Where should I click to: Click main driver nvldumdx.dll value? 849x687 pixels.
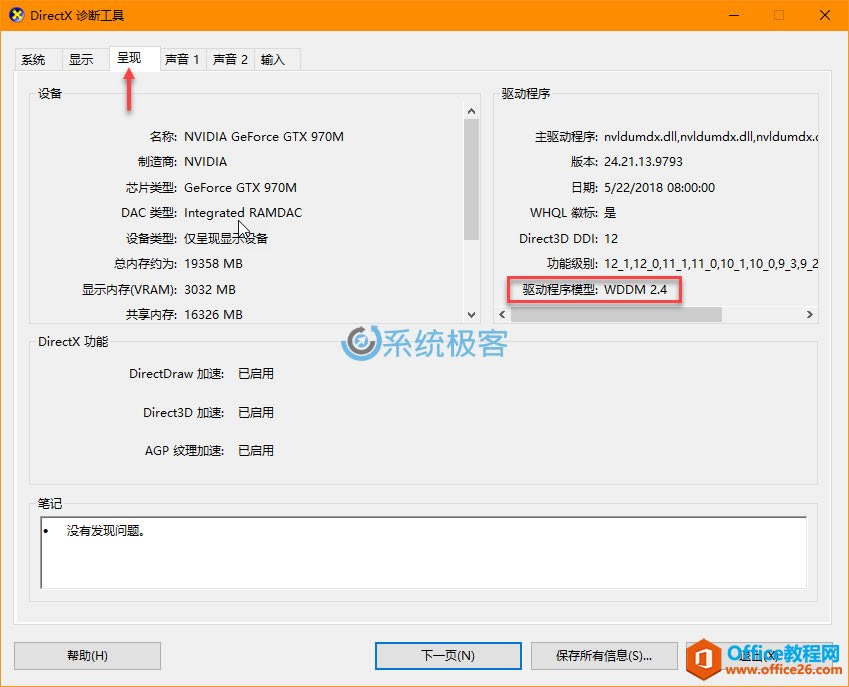[x=710, y=136]
